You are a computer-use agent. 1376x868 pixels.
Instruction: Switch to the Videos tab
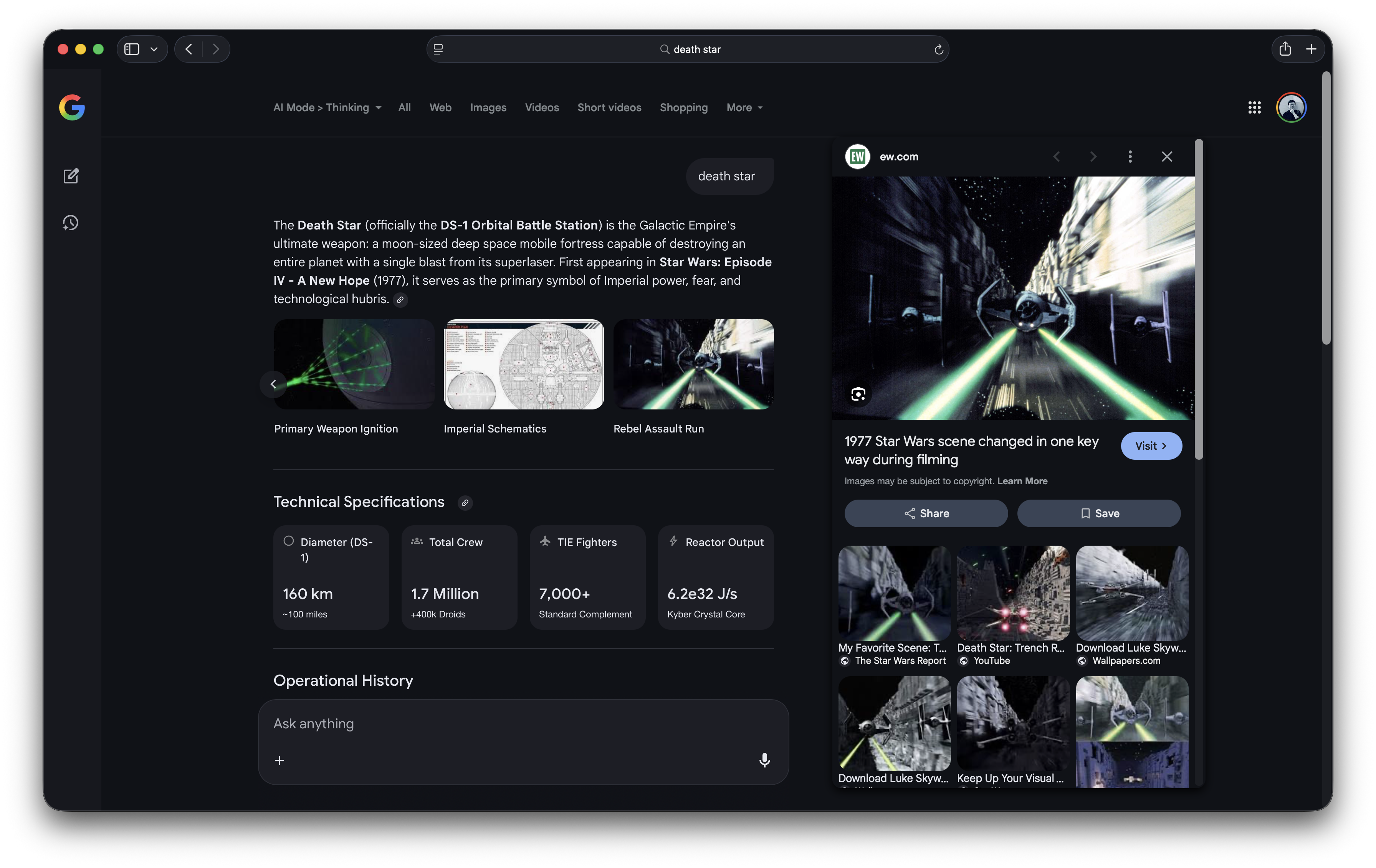point(542,107)
